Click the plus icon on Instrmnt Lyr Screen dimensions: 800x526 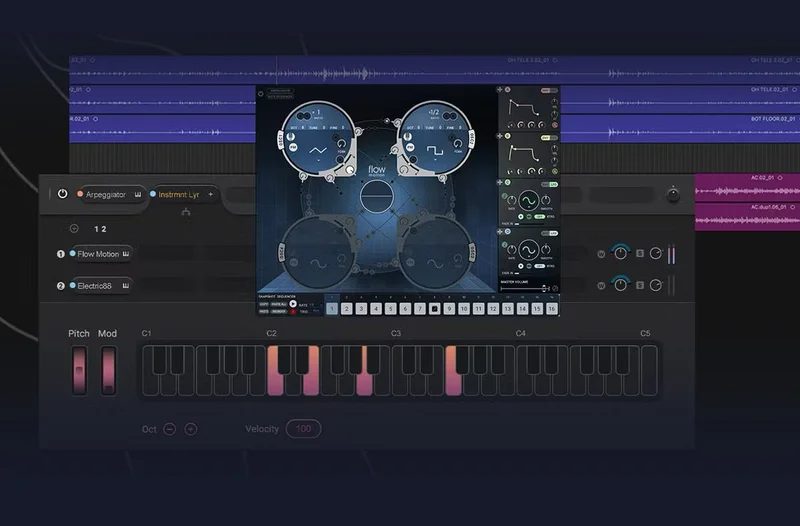210,194
